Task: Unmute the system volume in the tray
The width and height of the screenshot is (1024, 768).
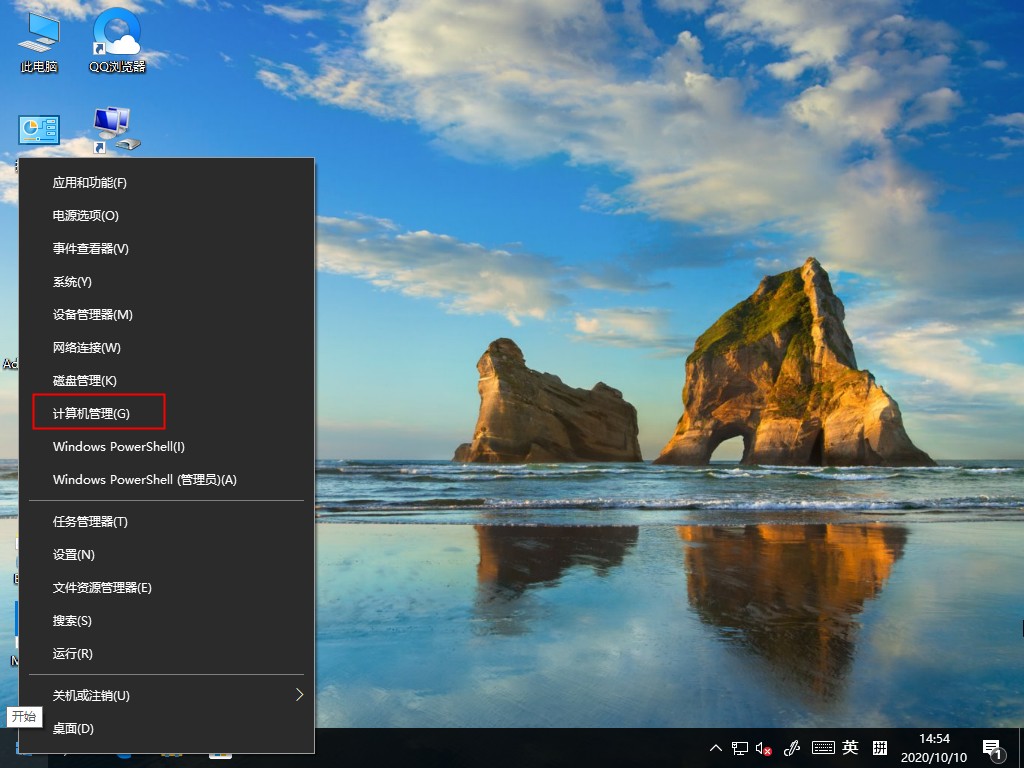Action: click(x=762, y=747)
